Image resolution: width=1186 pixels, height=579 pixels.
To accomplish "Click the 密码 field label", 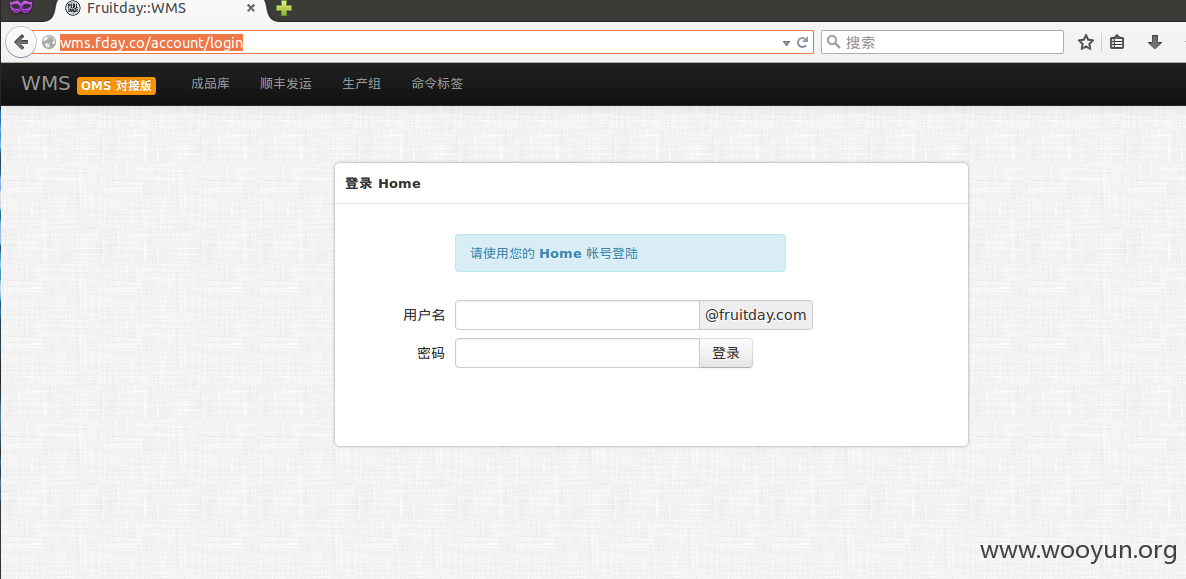I will tap(431, 353).
